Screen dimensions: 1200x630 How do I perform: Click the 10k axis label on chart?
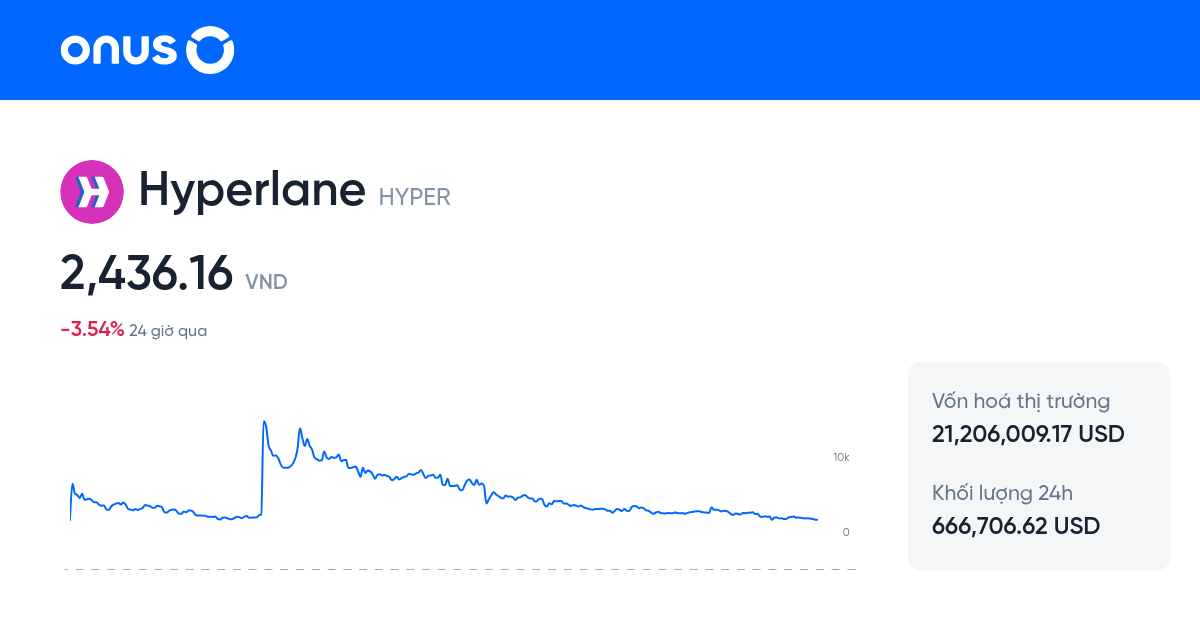click(x=840, y=457)
